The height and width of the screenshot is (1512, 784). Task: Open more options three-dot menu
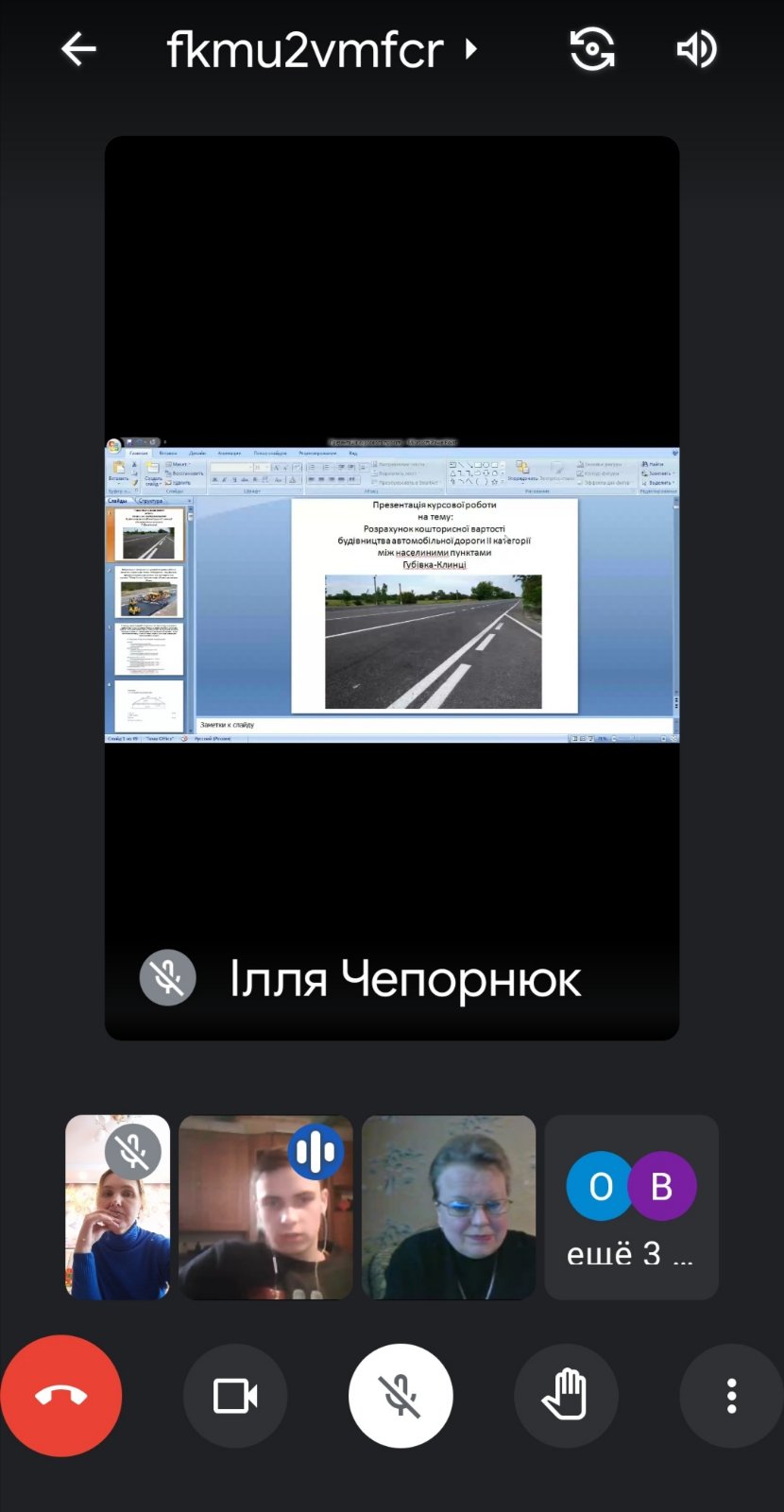731,1396
